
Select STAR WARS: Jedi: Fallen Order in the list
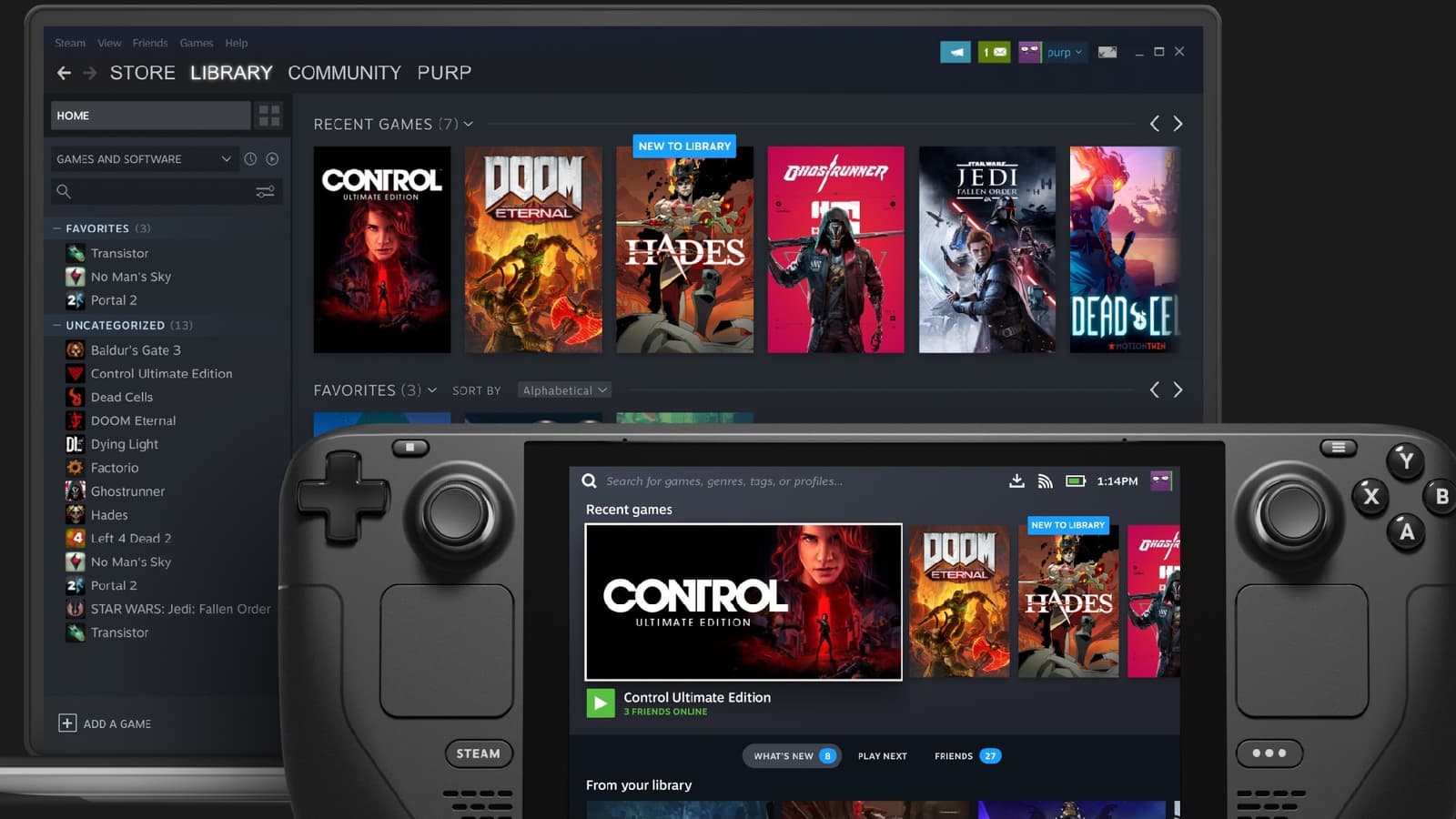(180, 609)
